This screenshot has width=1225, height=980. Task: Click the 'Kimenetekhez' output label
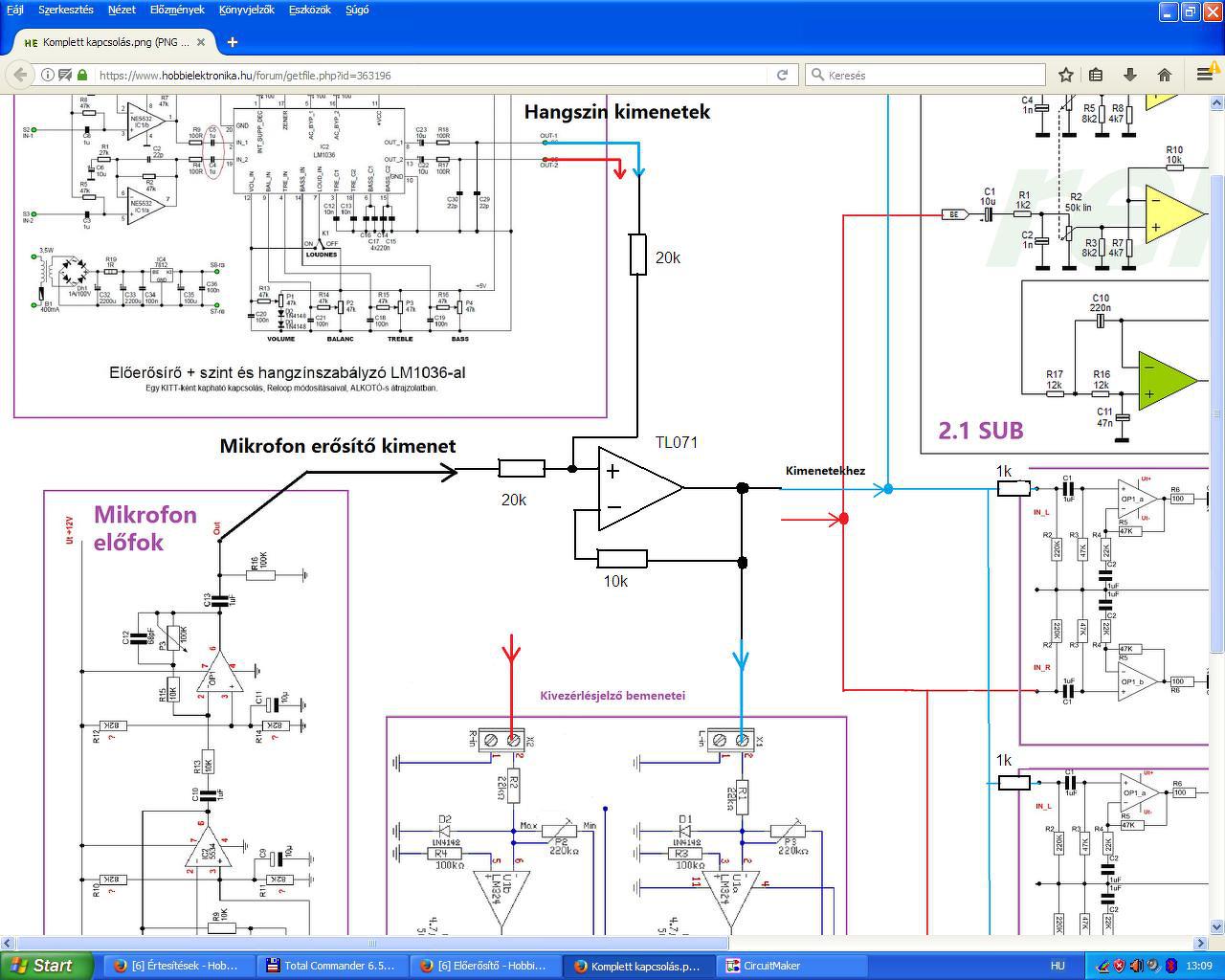825,471
